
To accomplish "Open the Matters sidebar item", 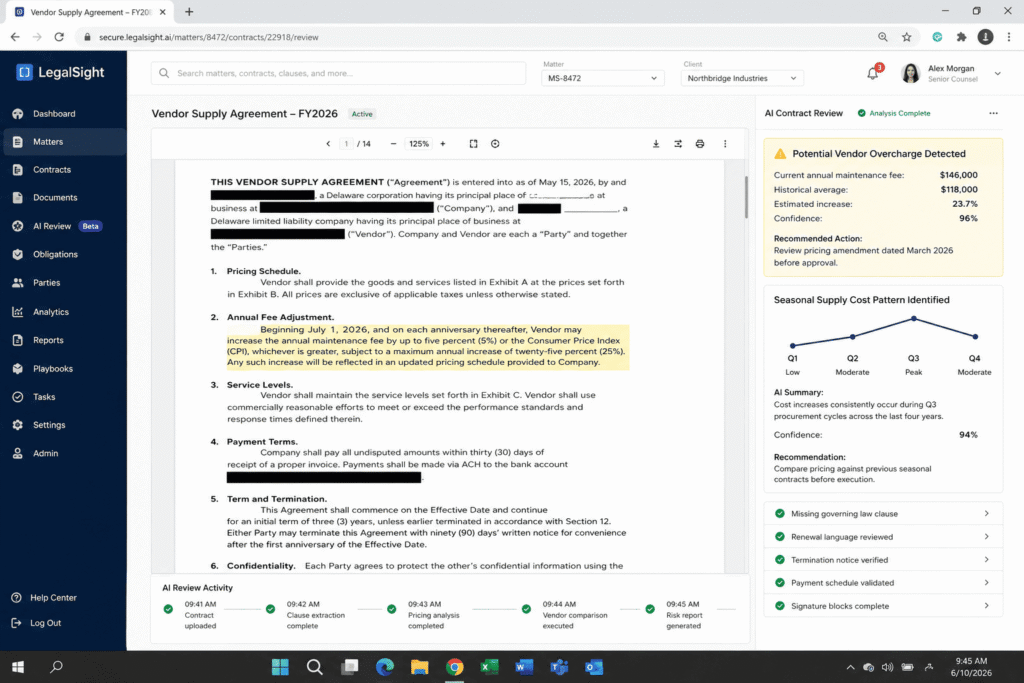I will [x=63, y=142].
